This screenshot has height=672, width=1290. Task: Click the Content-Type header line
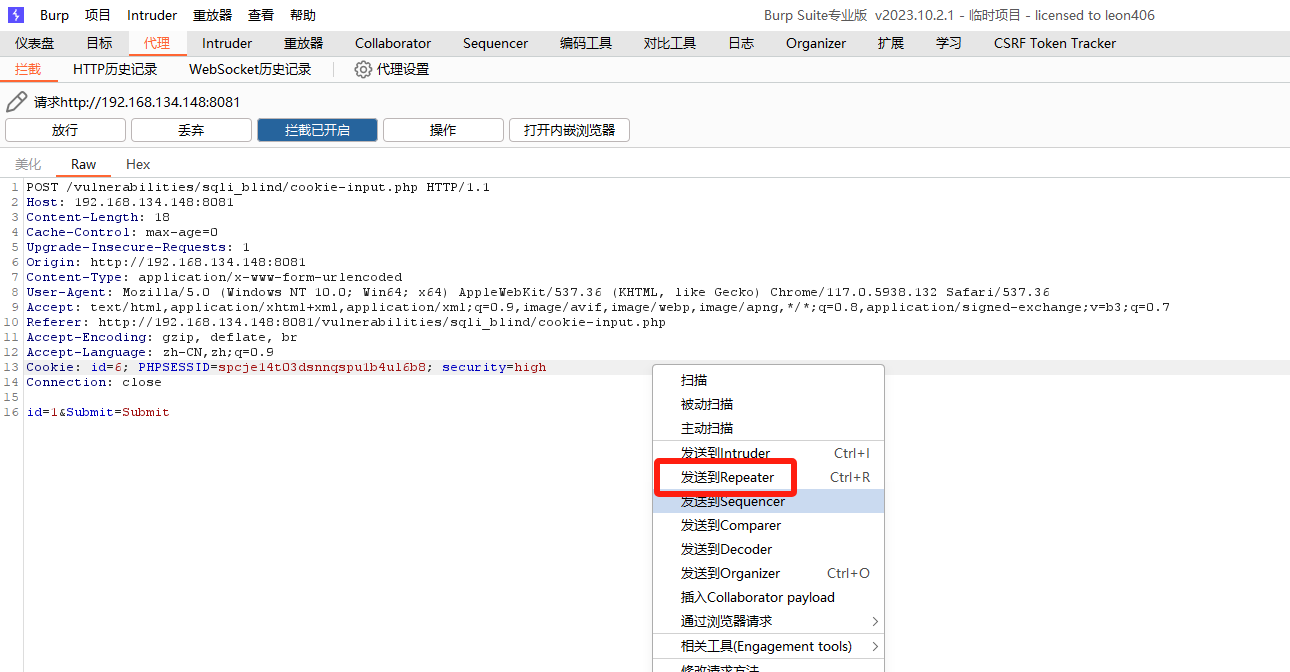tap(214, 277)
